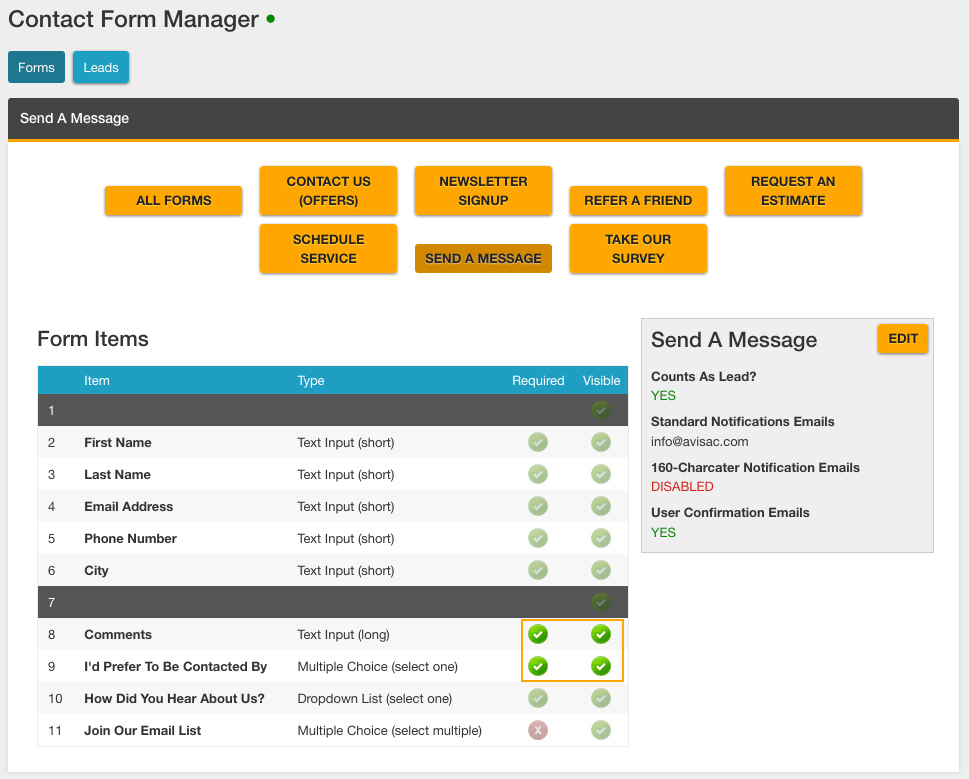Open the Forms tab
The height and width of the screenshot is (779, 969).
point(36,67)
